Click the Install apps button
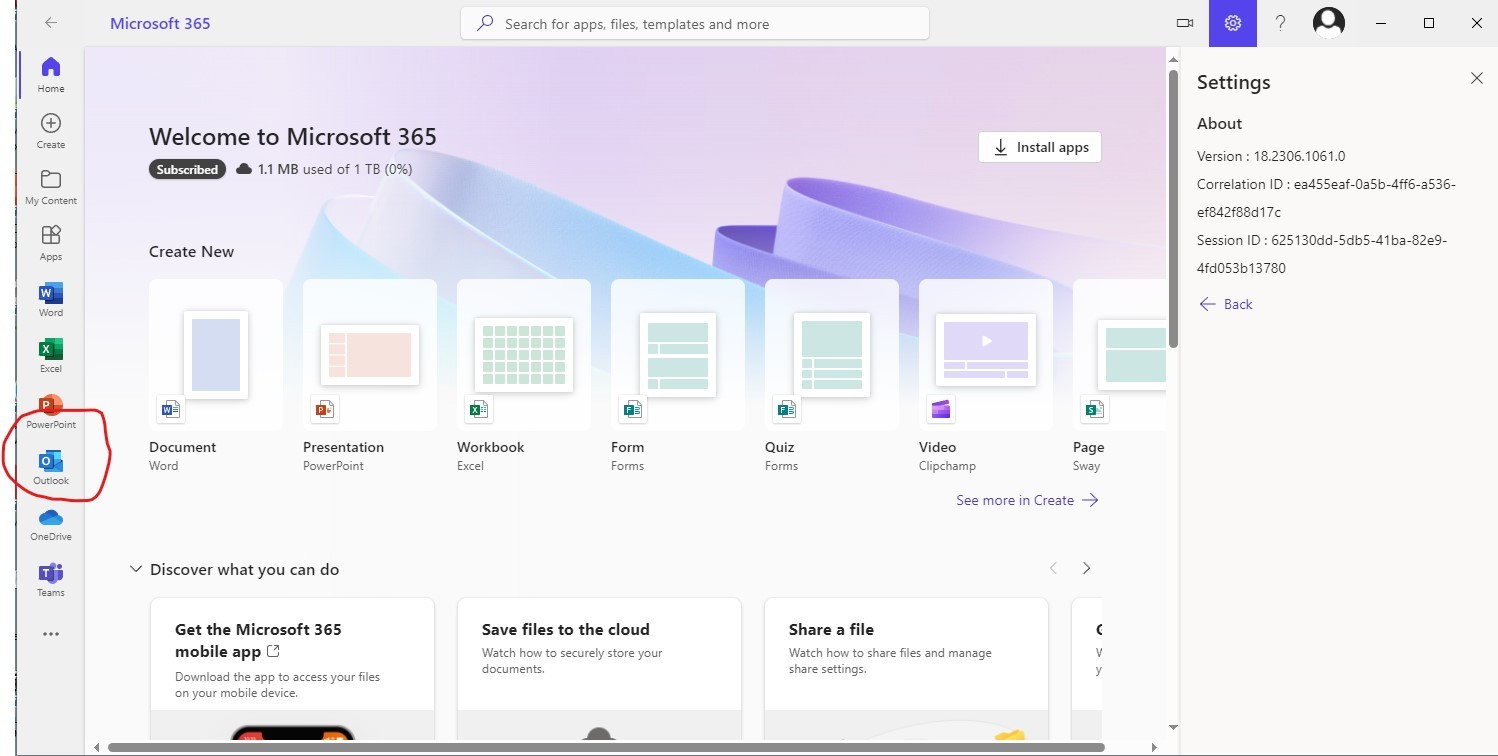Screen dimensions: 1498x756 [1040, 147]
